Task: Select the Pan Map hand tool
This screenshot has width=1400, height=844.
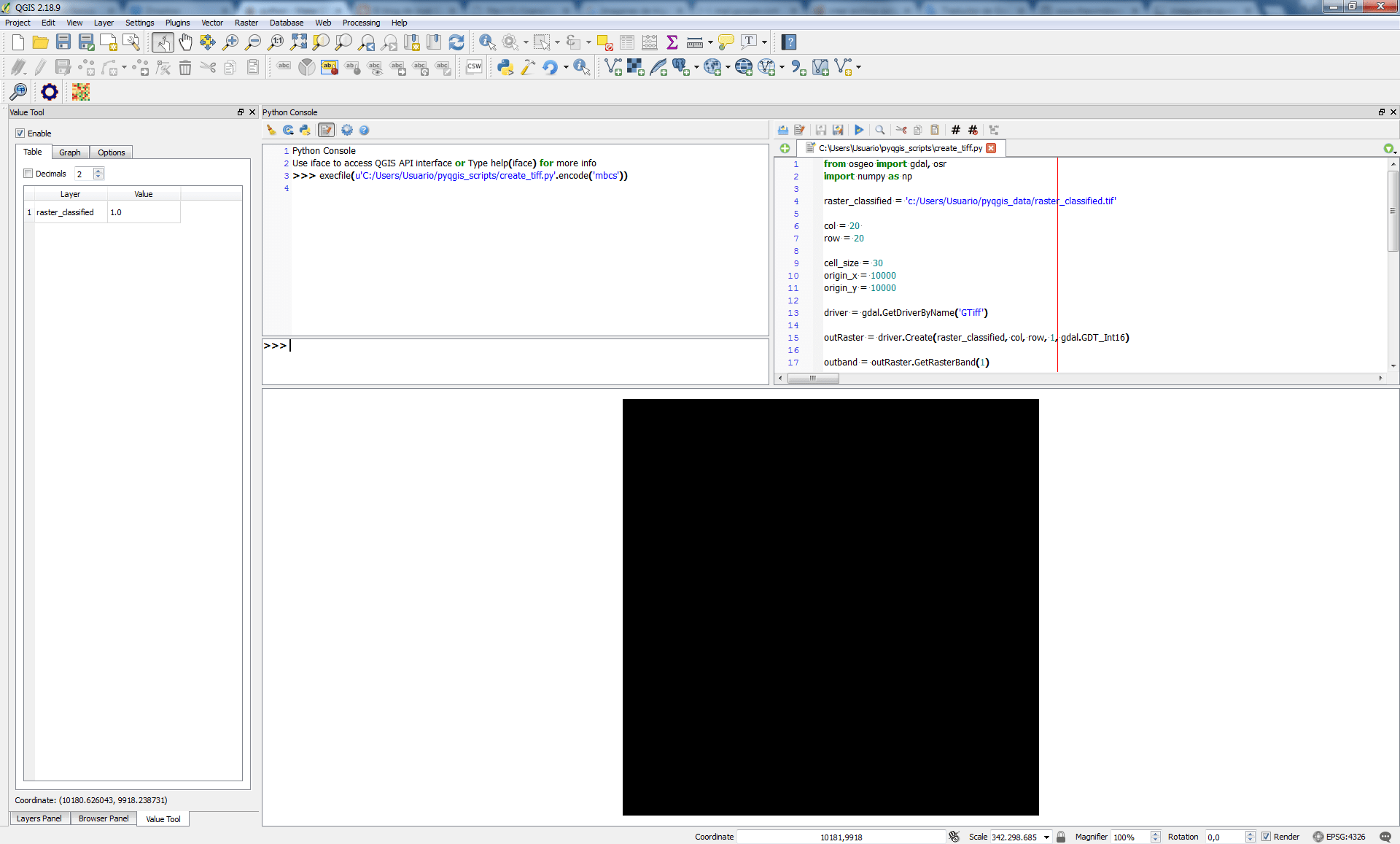Action: point(185,42)
